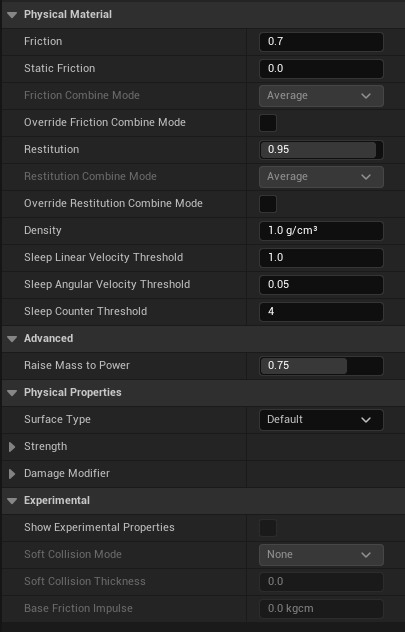Collapse the Physical Material section
This screenshot has width=405, height=632.
(12, 15)
